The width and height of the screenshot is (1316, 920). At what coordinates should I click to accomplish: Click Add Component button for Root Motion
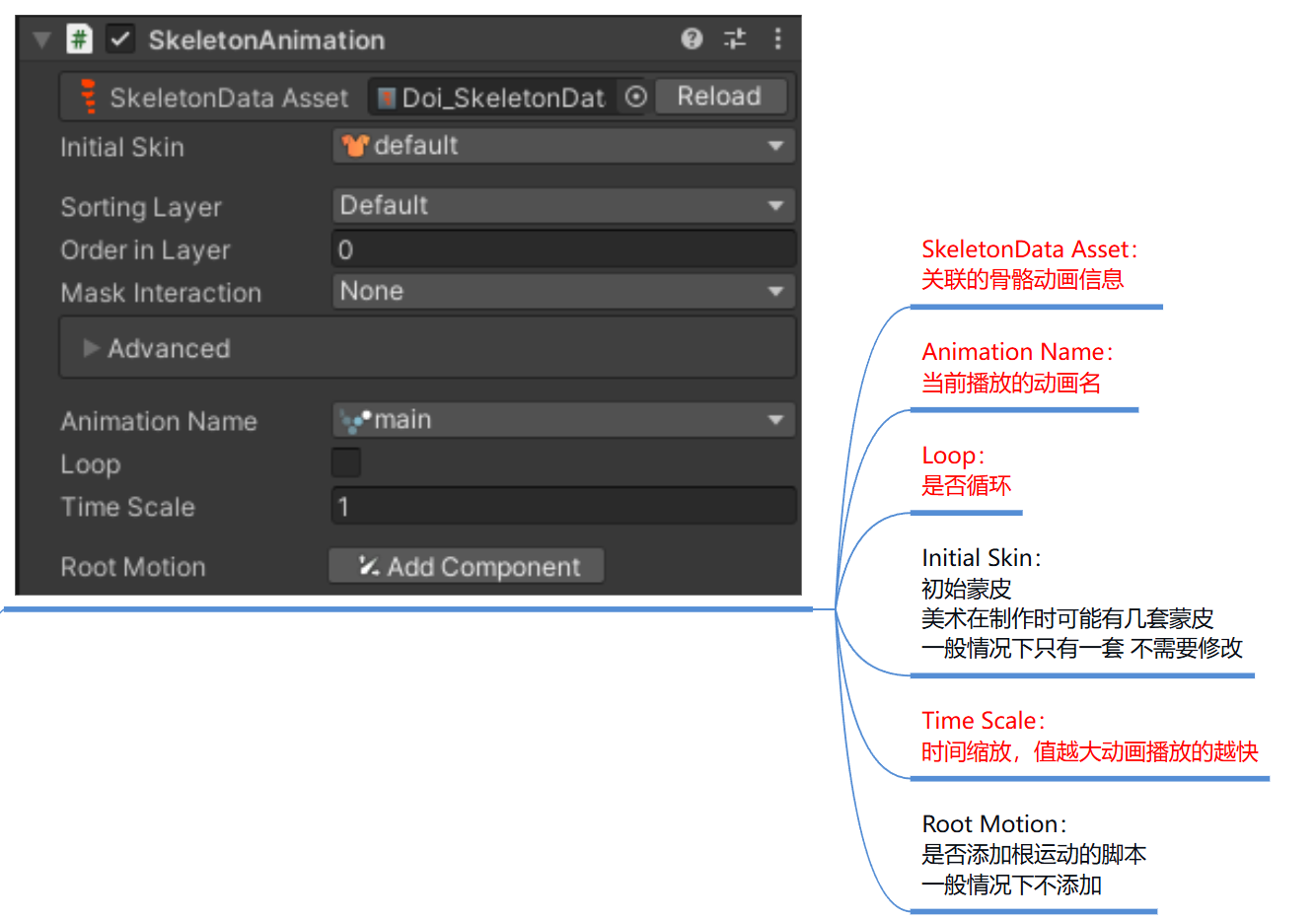click(467, 567)
